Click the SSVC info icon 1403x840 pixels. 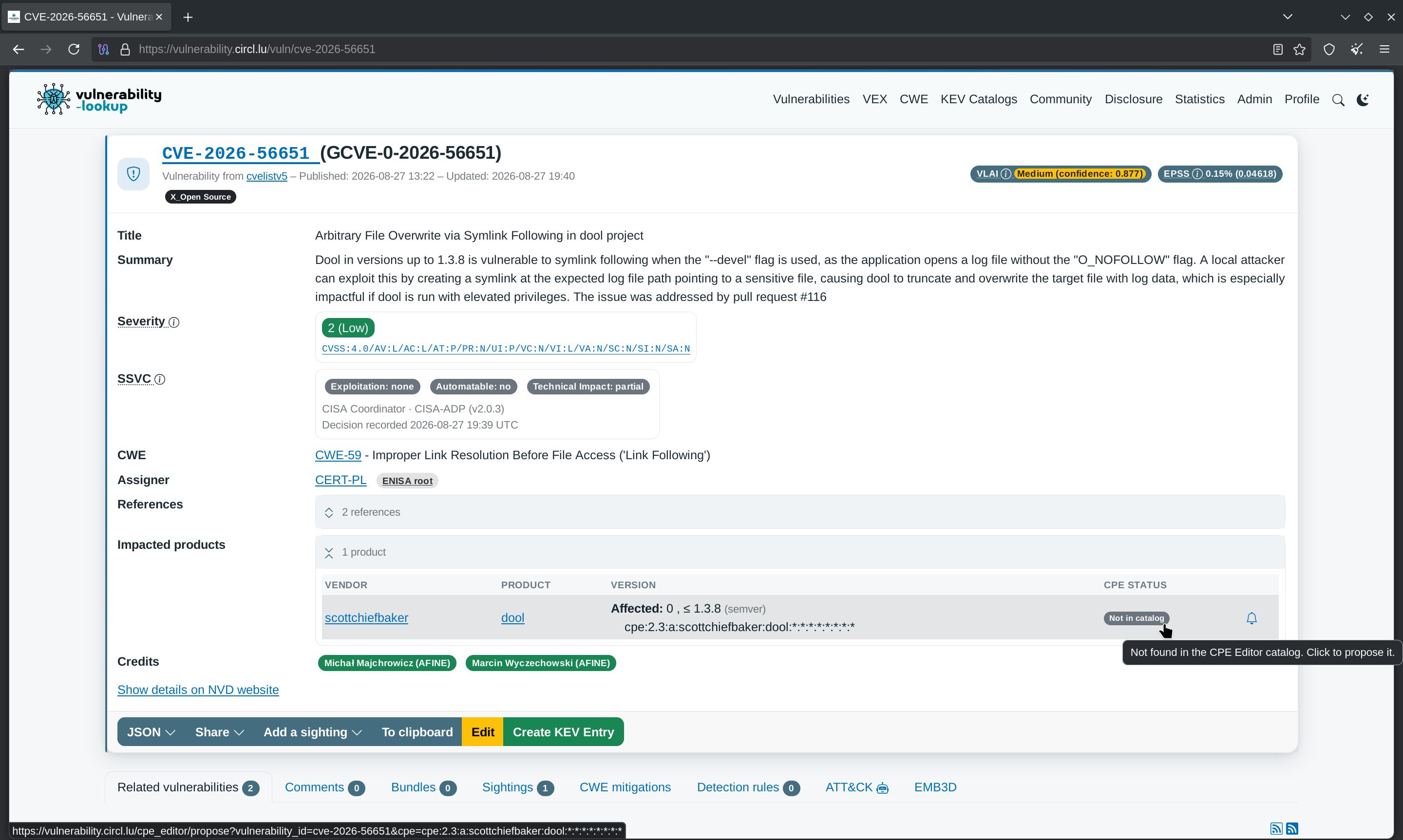(x=160, y=380)
